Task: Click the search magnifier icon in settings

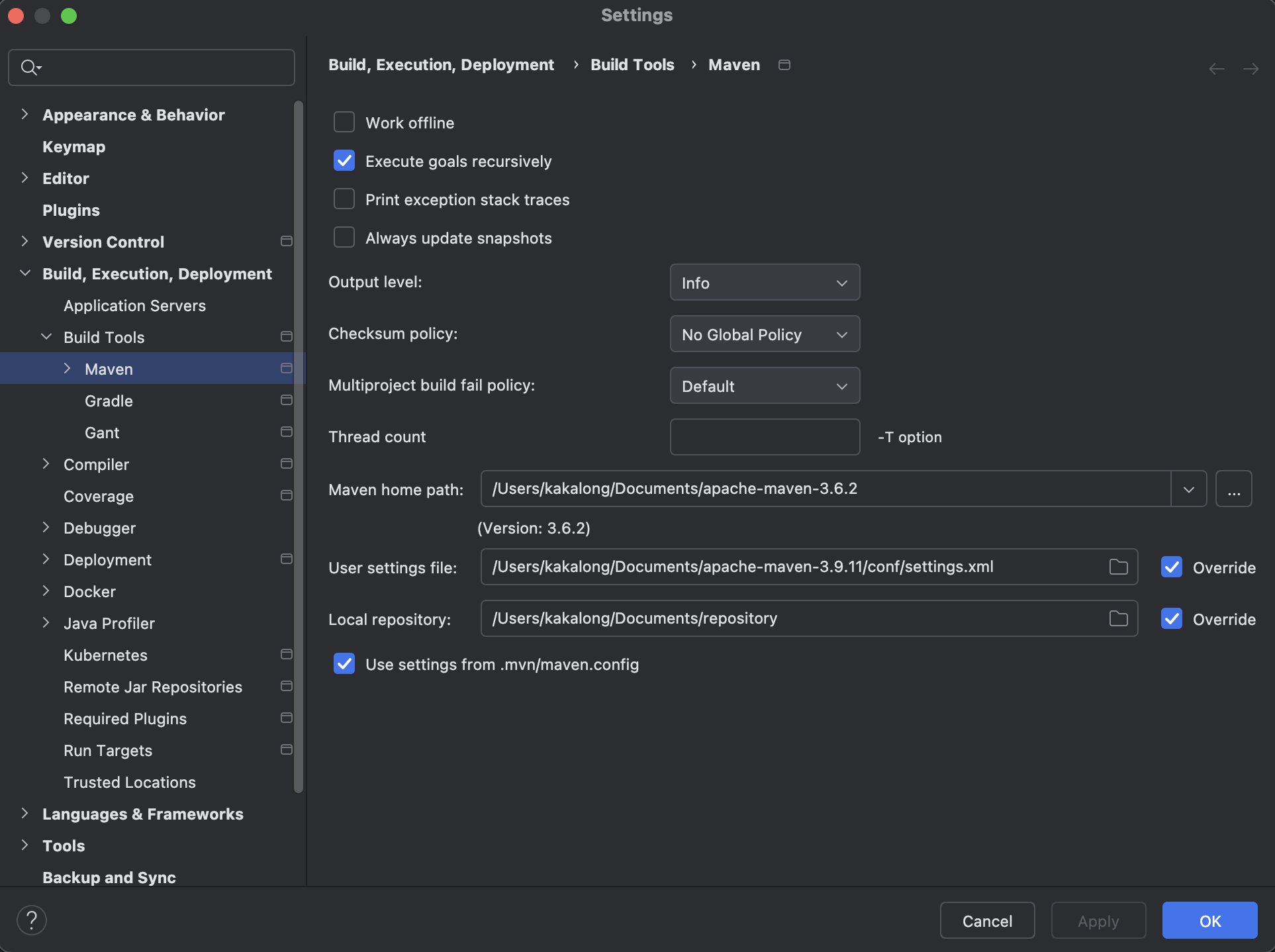Action: pyautogui.click(x=29, y=68)
